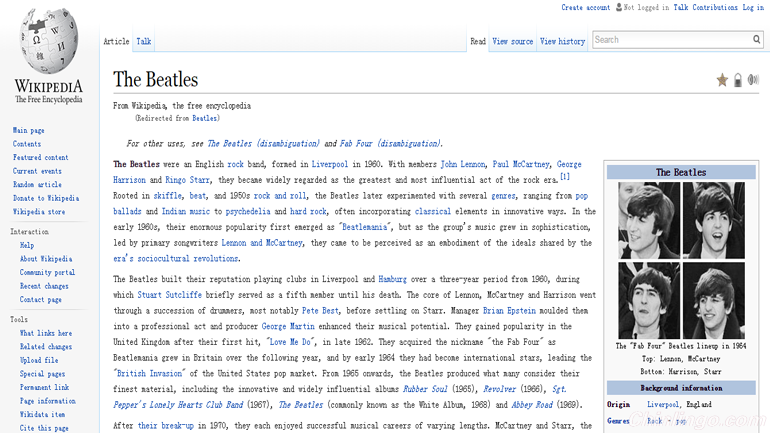The image size is (770, 433).
Task: Select the Read tab
Action: pyautogui.click(x=478, y=42)
